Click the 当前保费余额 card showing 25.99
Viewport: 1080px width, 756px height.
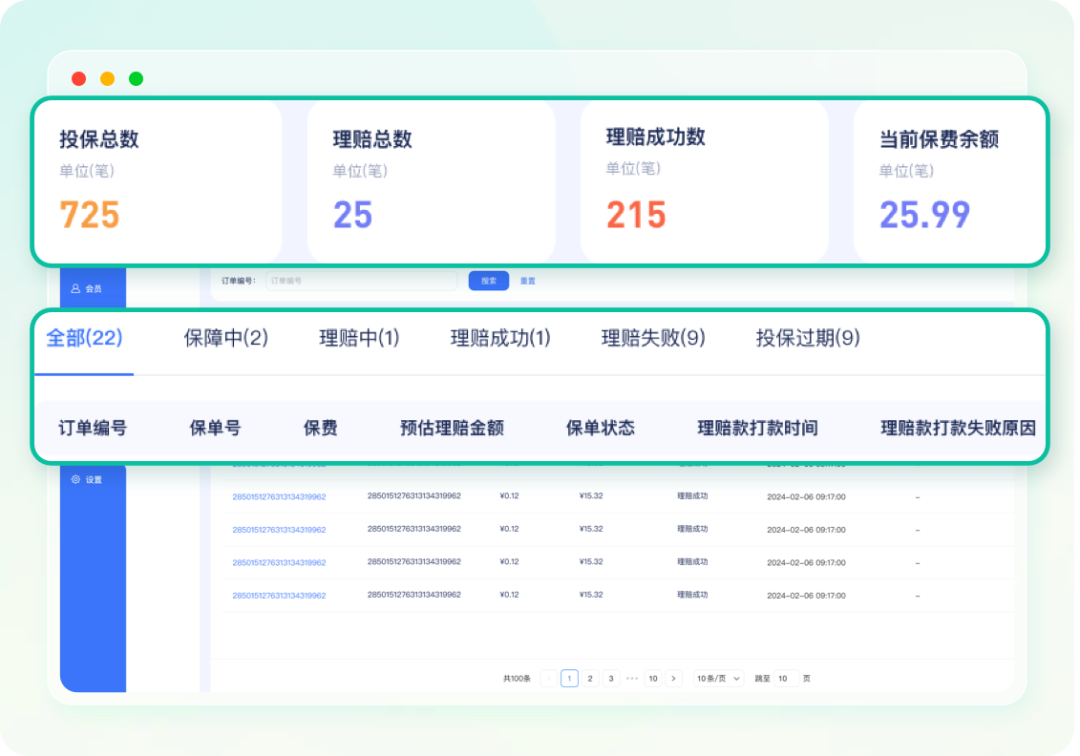[x=949, y=181]
